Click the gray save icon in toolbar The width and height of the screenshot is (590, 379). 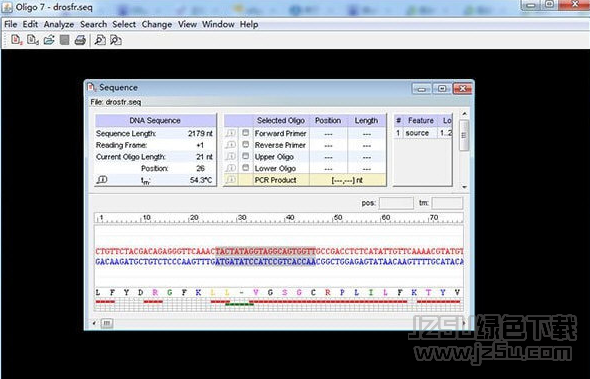[x=64, y=40]
